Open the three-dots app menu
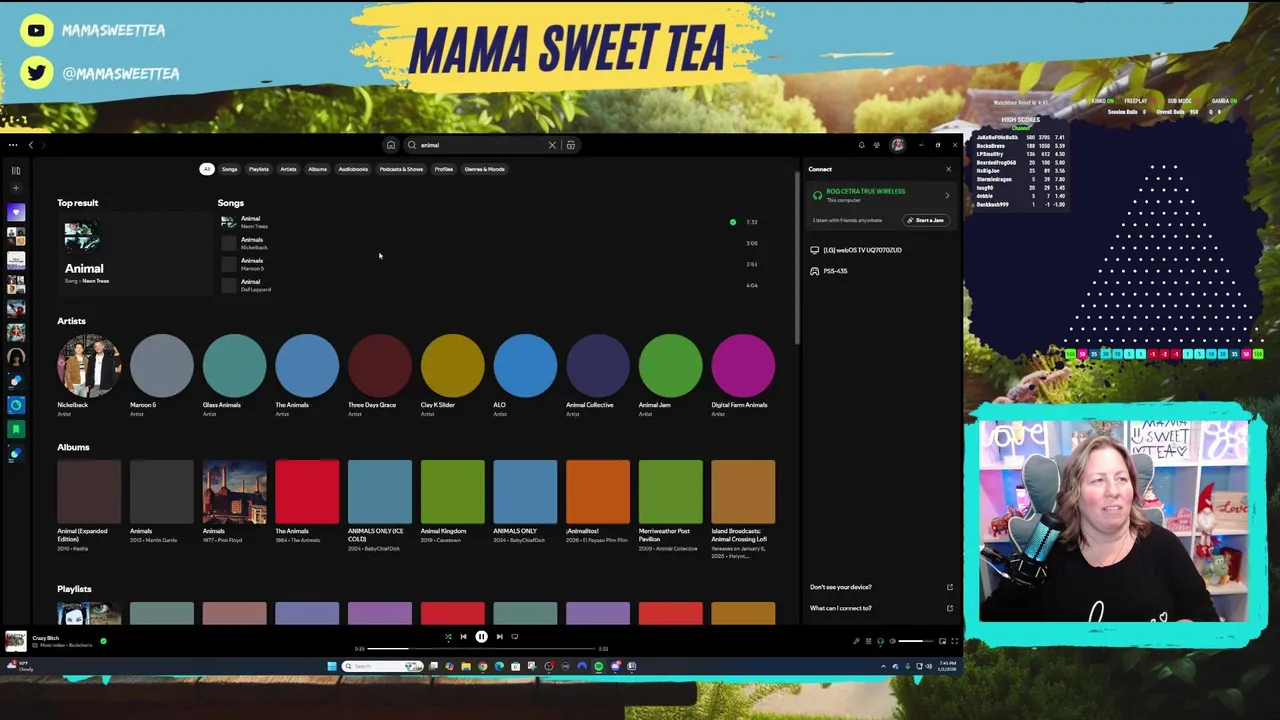1280x720 pixels. [13, 145]
